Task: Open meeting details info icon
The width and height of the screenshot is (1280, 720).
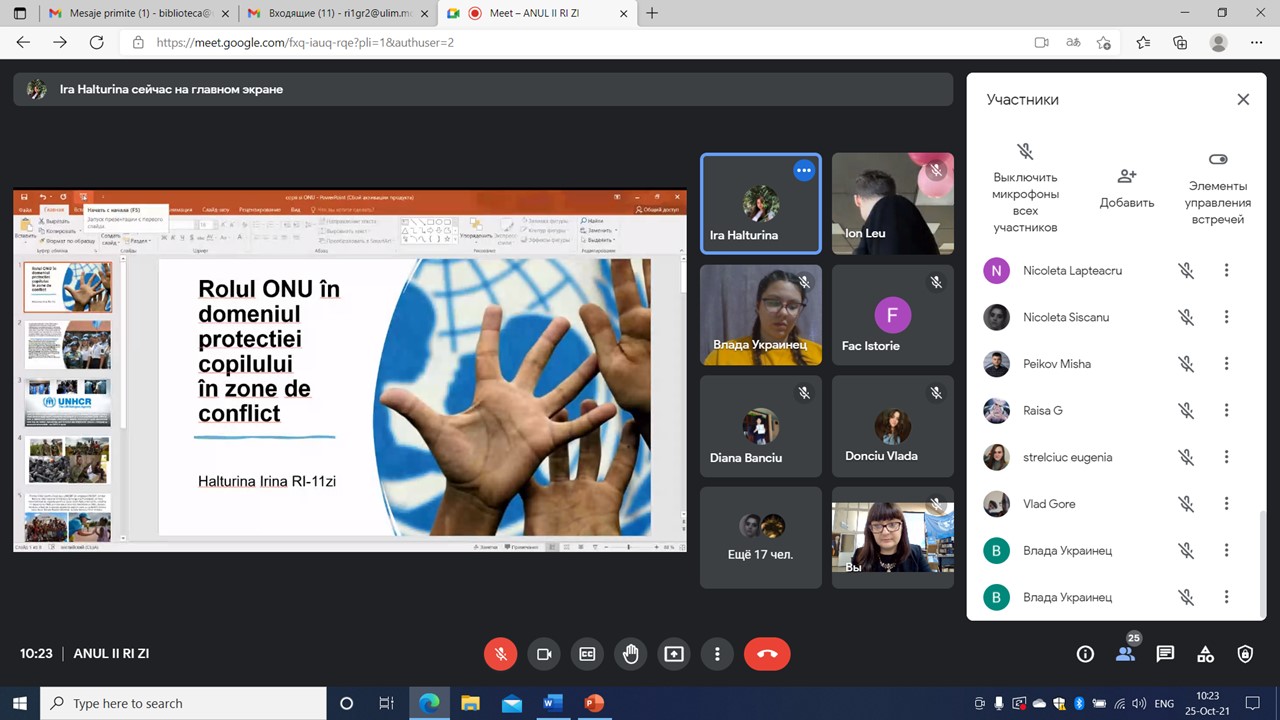Action: 1085,654
